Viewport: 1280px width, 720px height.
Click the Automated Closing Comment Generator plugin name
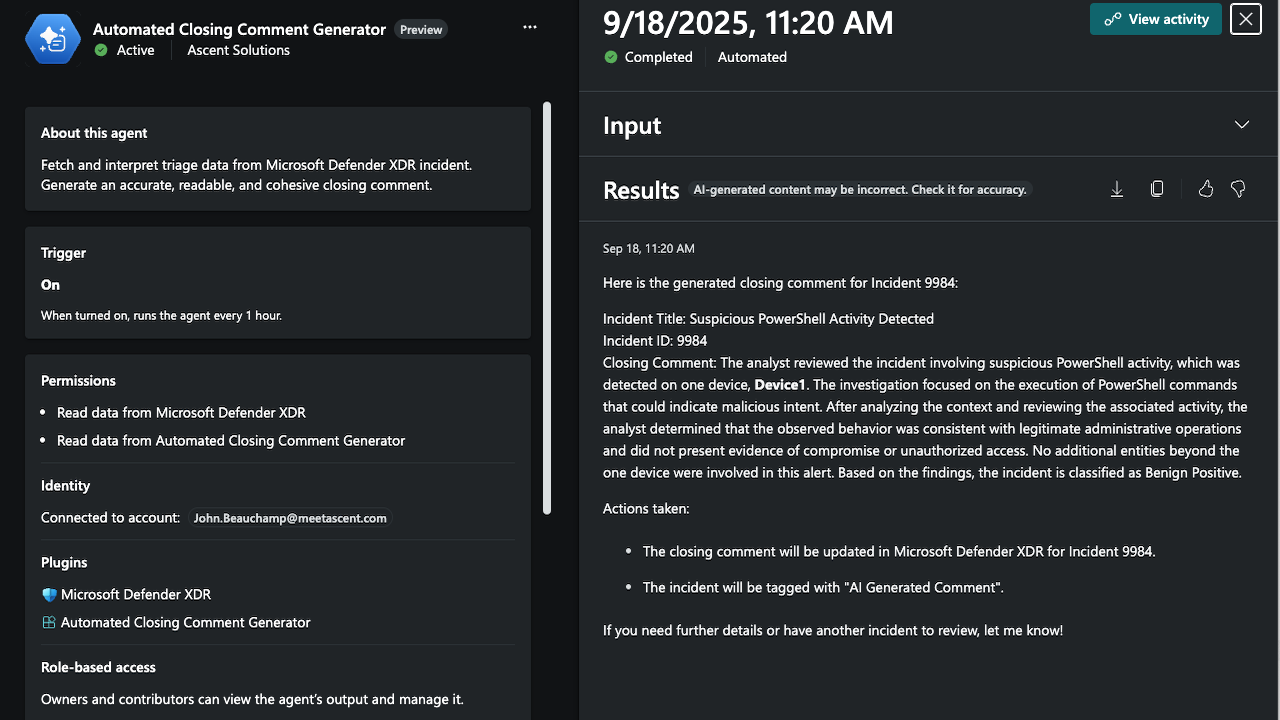pyautogui.click(x=186, y=622)
